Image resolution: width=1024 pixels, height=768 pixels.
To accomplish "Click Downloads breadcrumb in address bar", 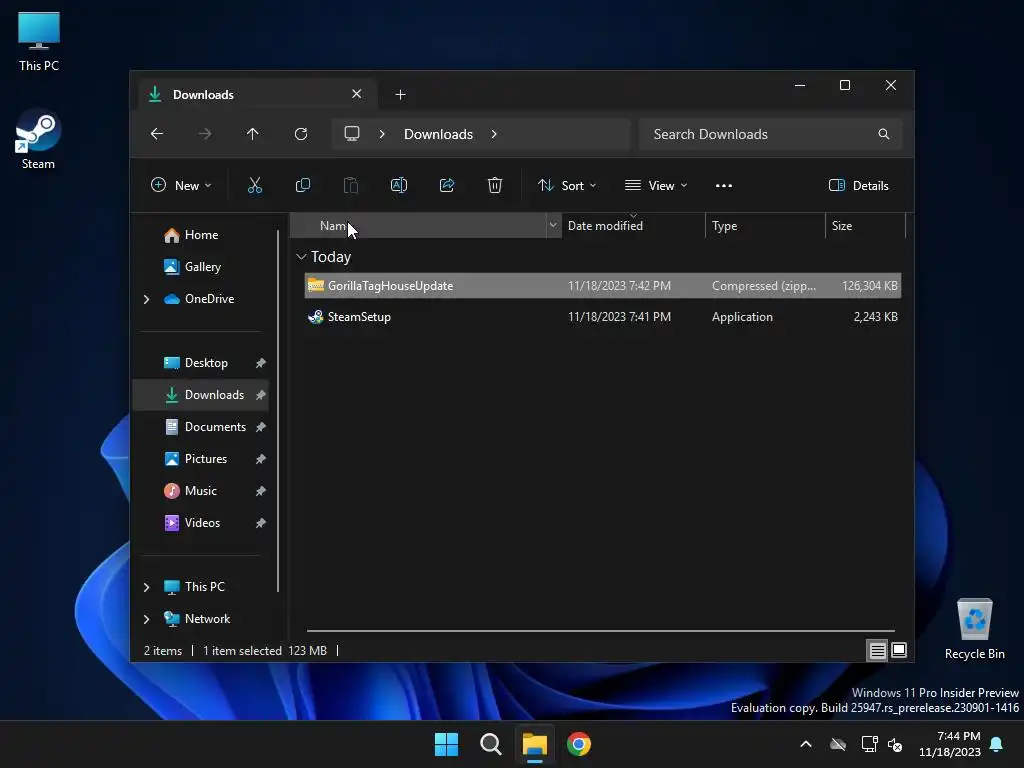I will coord(438,134).
